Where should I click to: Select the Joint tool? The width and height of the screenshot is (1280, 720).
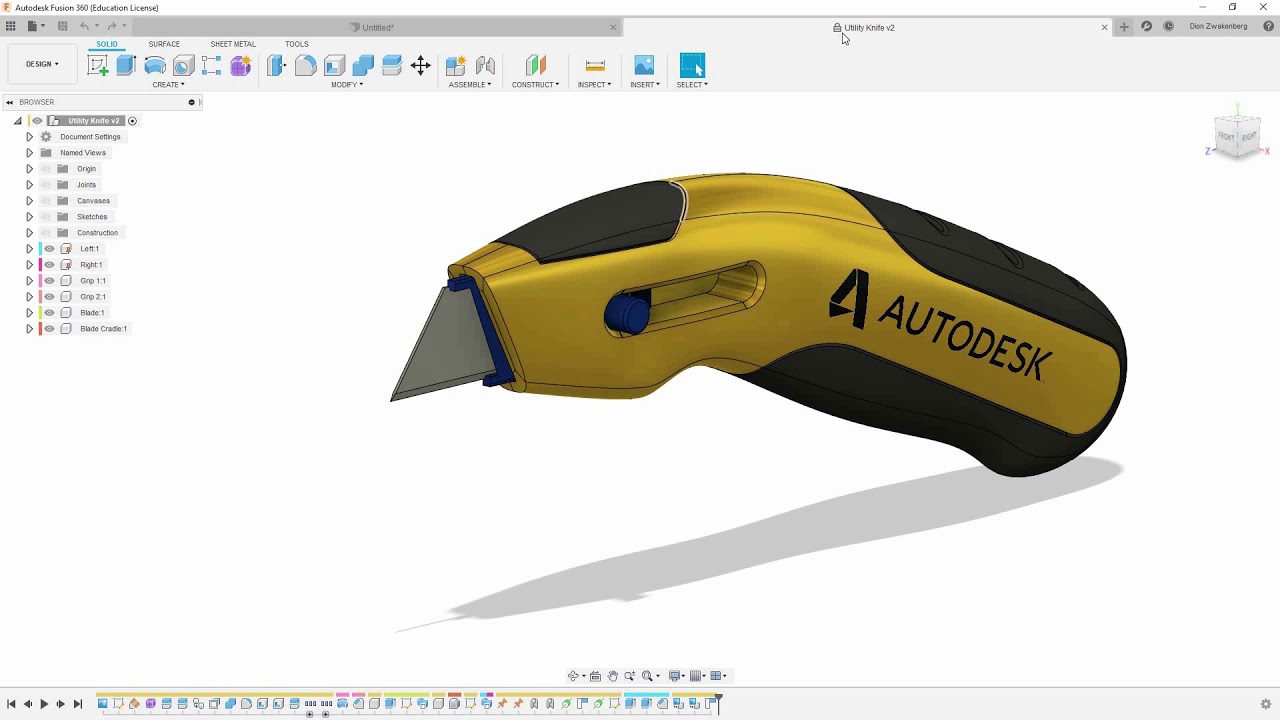point(485,66)
